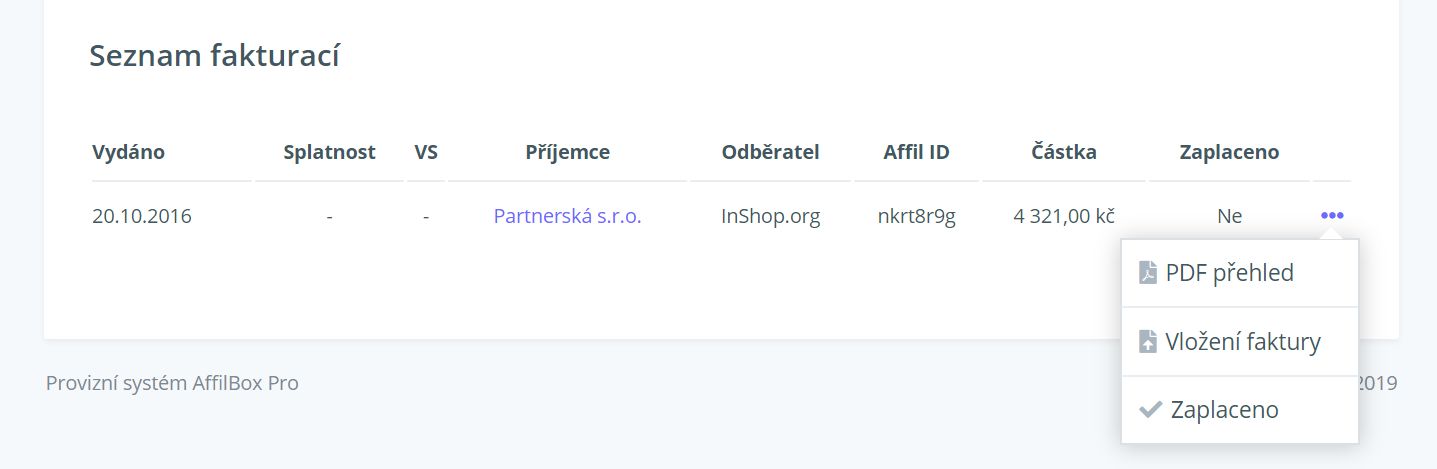Click the InShop.org cell
1437x469 pixels.
pos(770,215)
